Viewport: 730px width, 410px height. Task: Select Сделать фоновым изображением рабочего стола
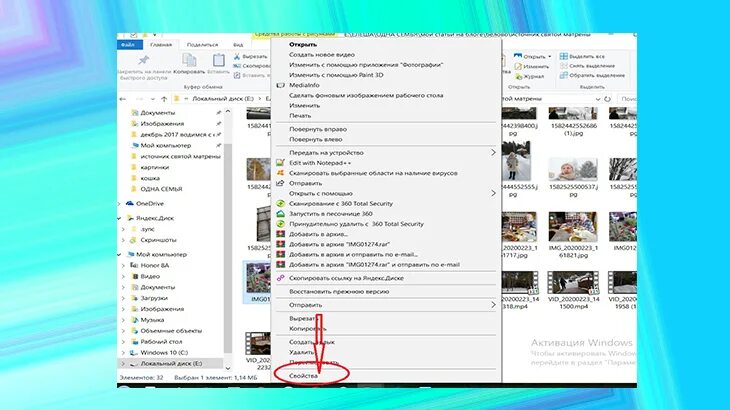pos(366,95)
